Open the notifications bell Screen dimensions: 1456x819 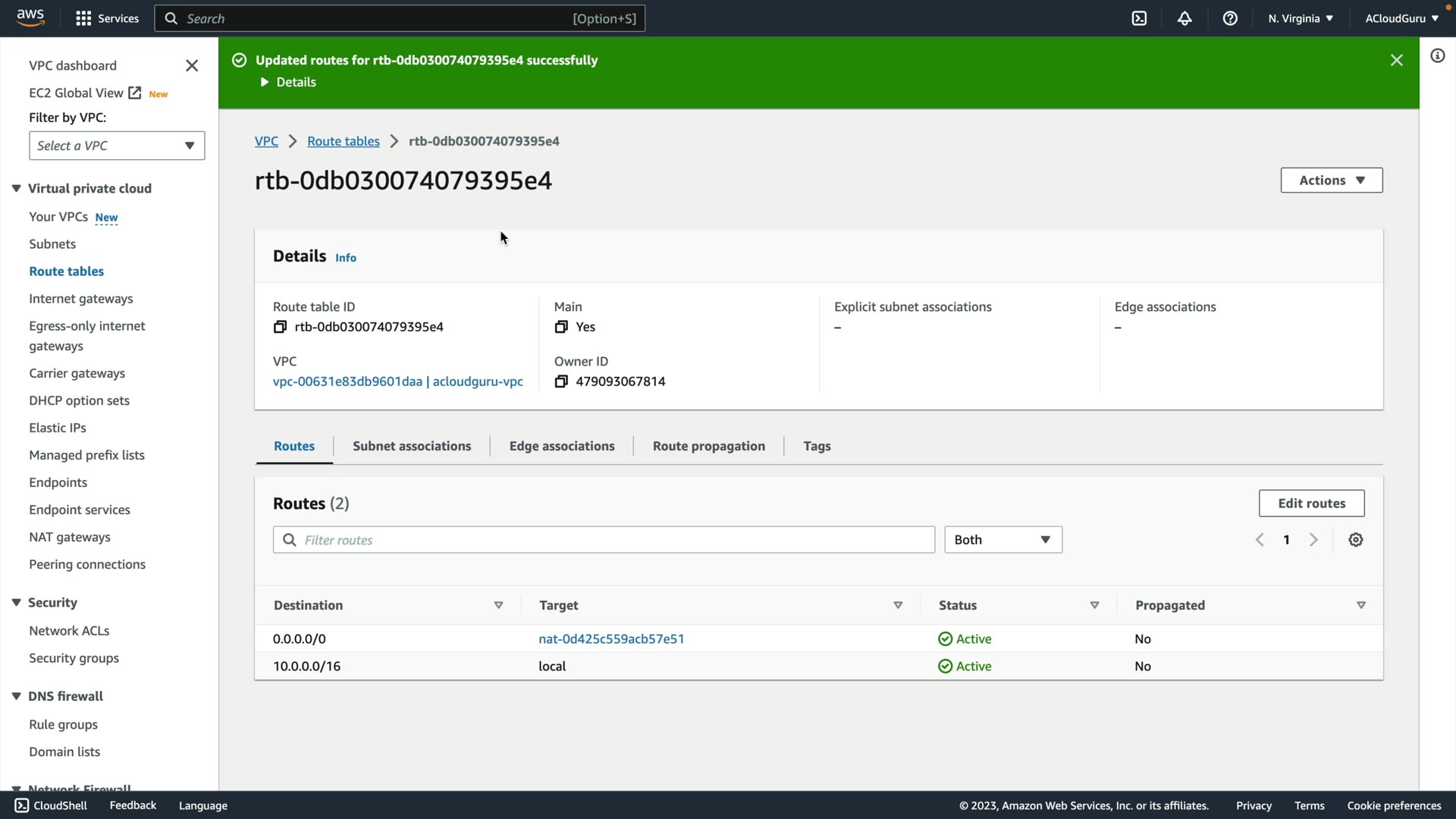[x=1185, y=18]
